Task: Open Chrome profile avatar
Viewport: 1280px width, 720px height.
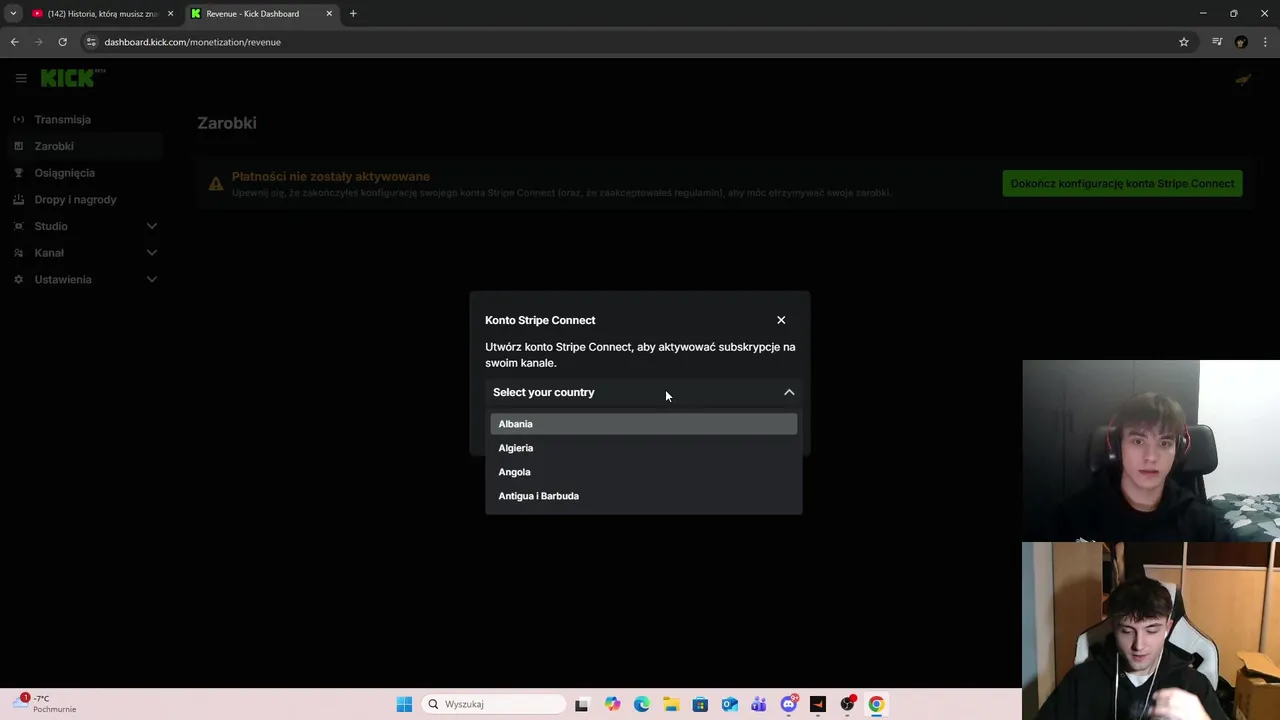Action: [1241, 42]
